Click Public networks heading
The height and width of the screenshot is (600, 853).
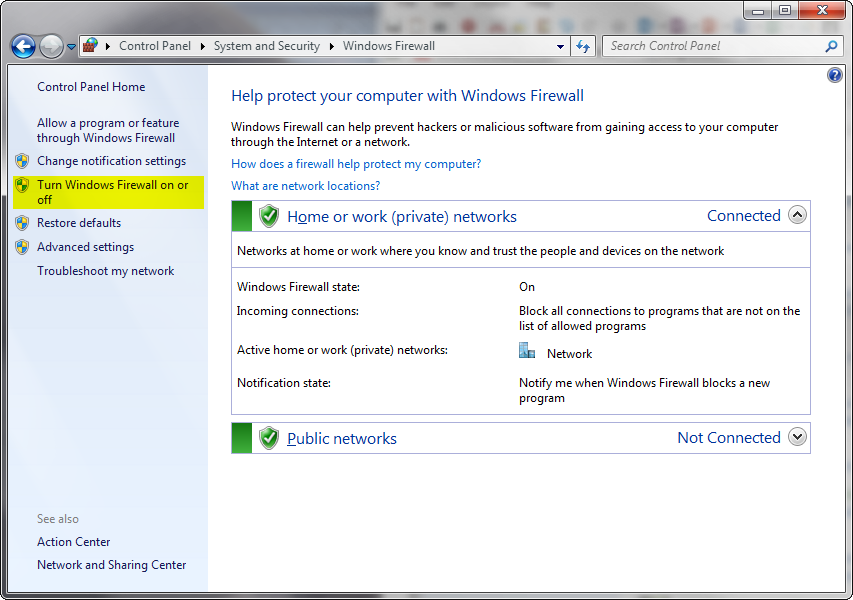click(x=342, y=438)
